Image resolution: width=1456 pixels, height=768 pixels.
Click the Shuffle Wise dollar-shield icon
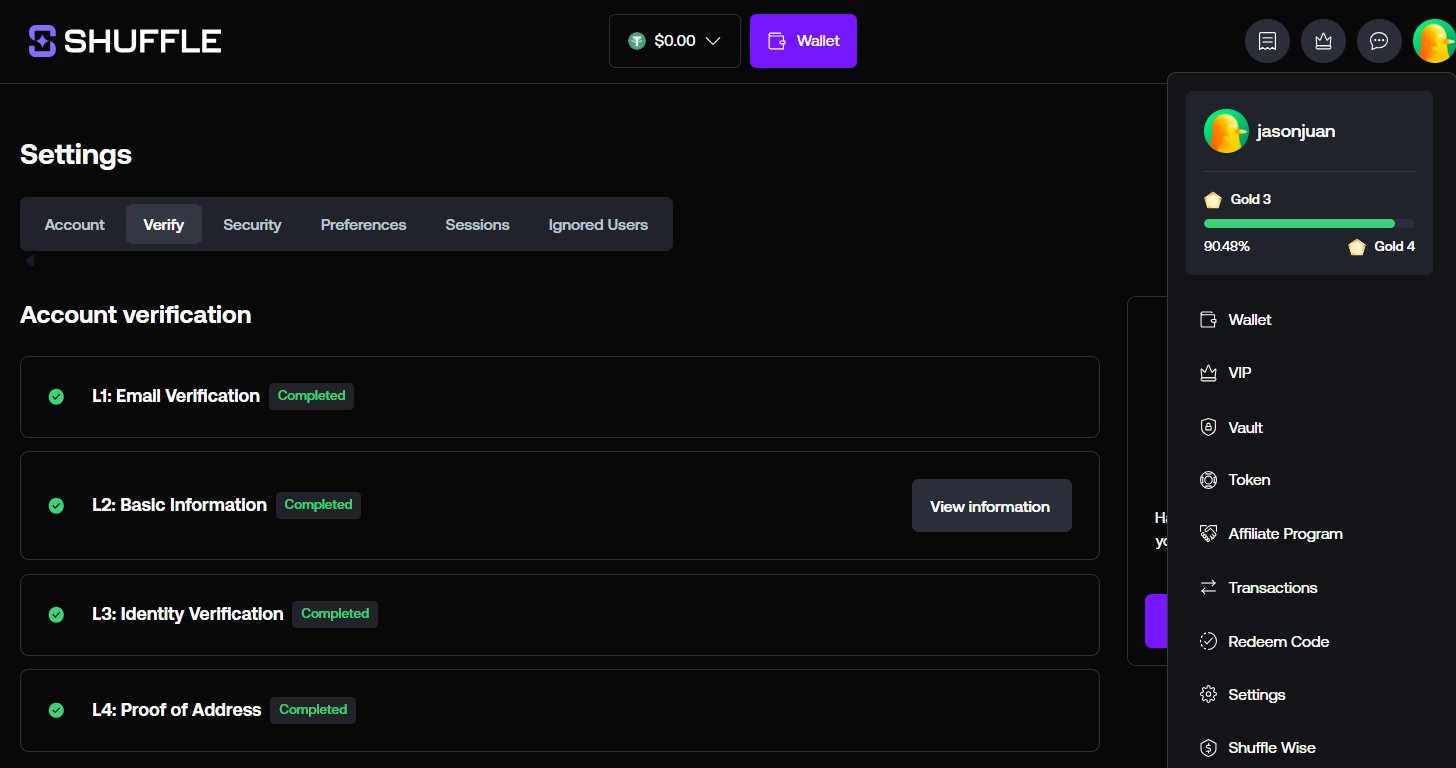click(1208, 748)
